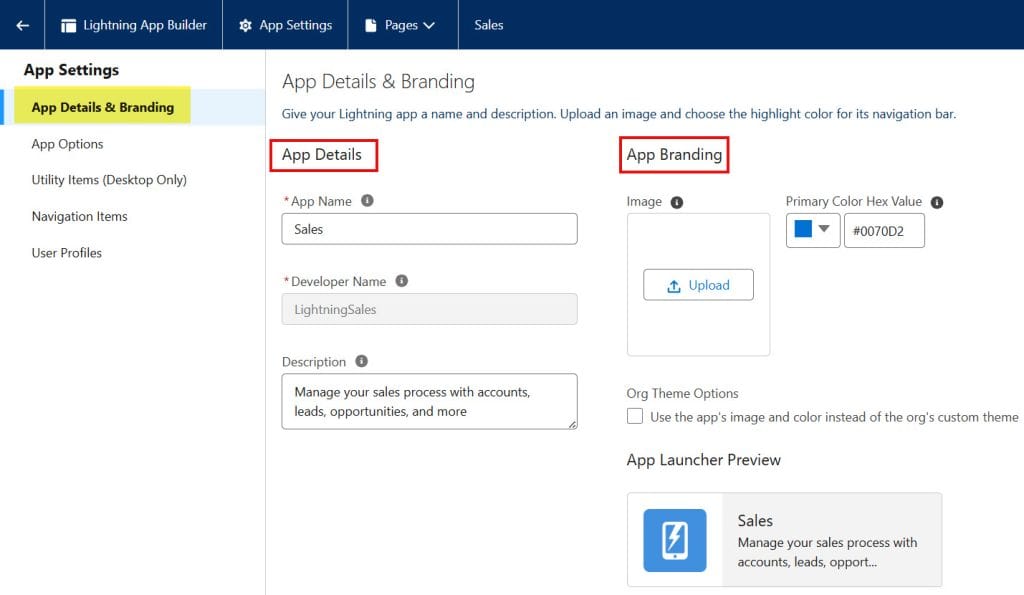Click the launcher preview description text
The image size is (1024, 595).
click(827, 552)
